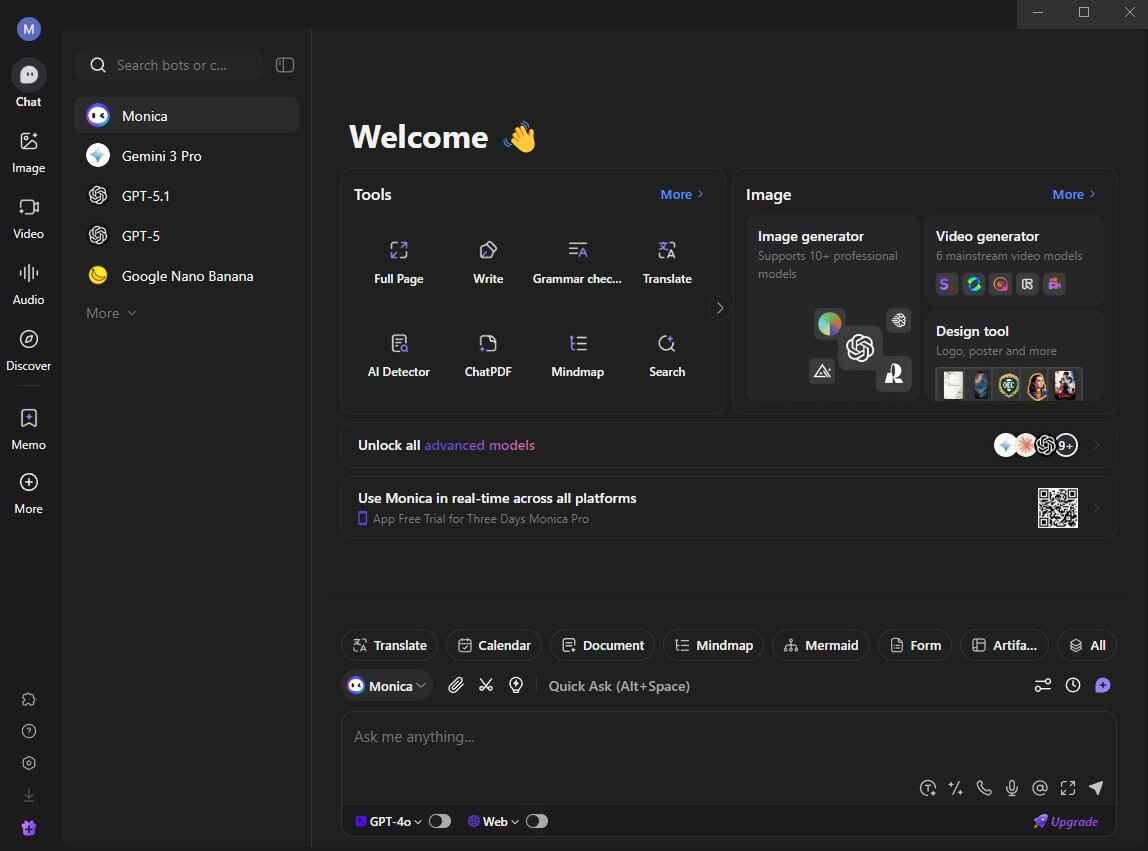Launch the AI Detector tool

pyautogui.click(x=399, y=355)
